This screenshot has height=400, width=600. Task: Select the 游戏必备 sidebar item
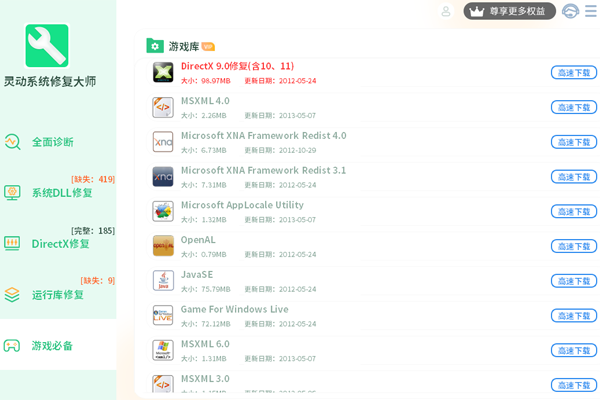tap(51, 346)
